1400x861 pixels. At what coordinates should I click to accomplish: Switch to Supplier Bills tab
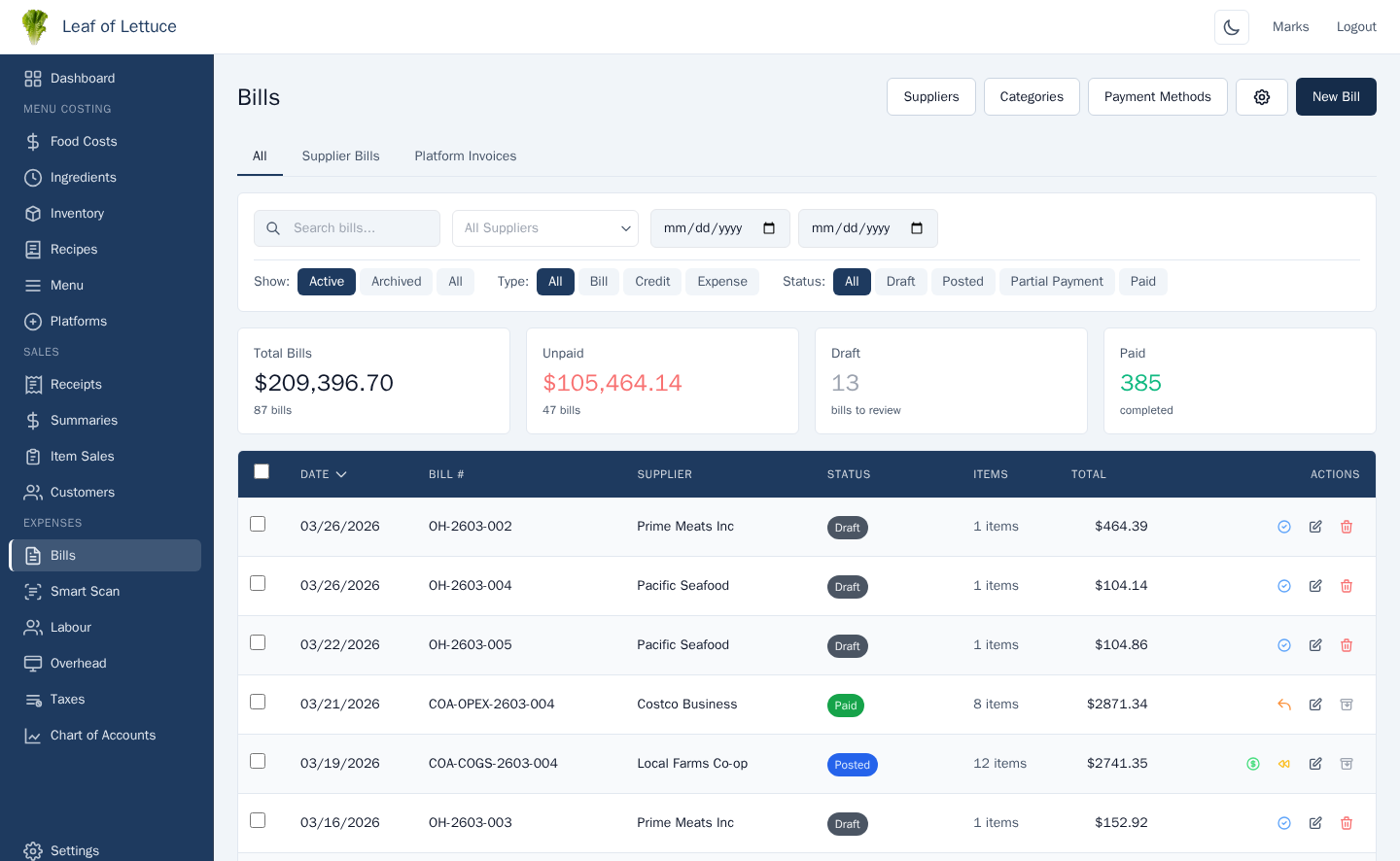coord(340,155)
